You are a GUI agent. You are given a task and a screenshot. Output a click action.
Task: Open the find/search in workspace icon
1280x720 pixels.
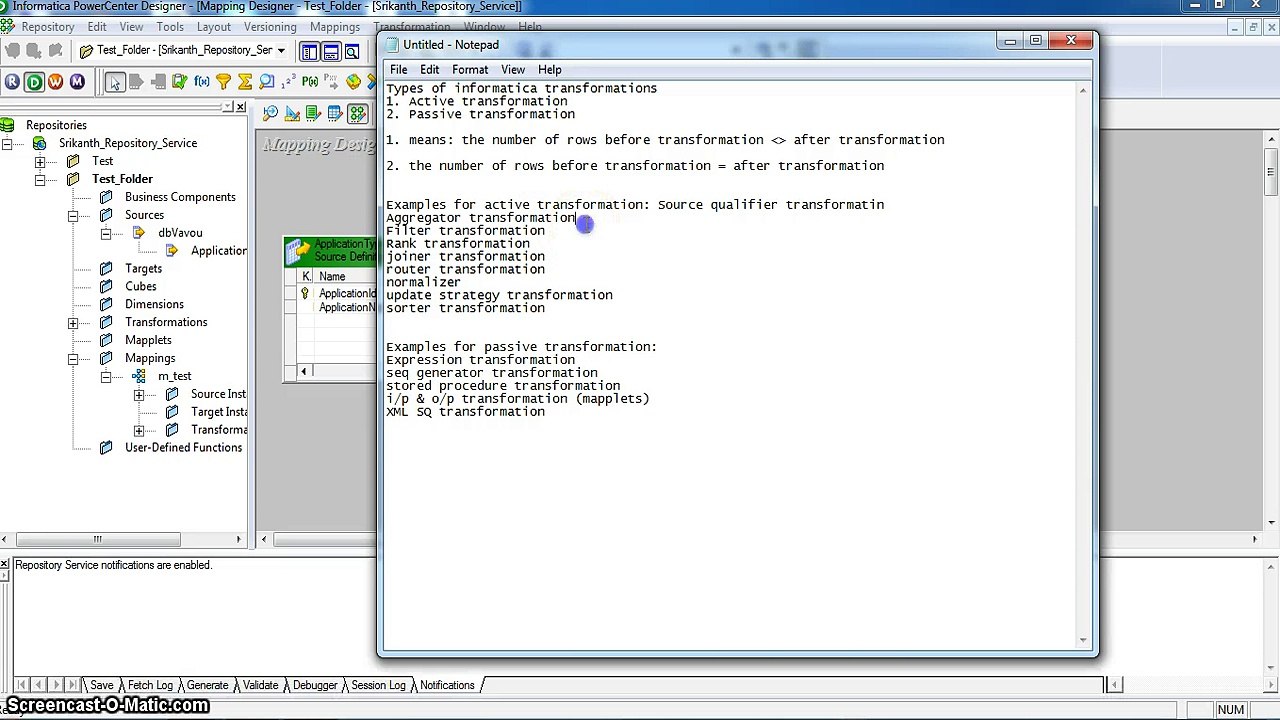[x=352, y=52]
